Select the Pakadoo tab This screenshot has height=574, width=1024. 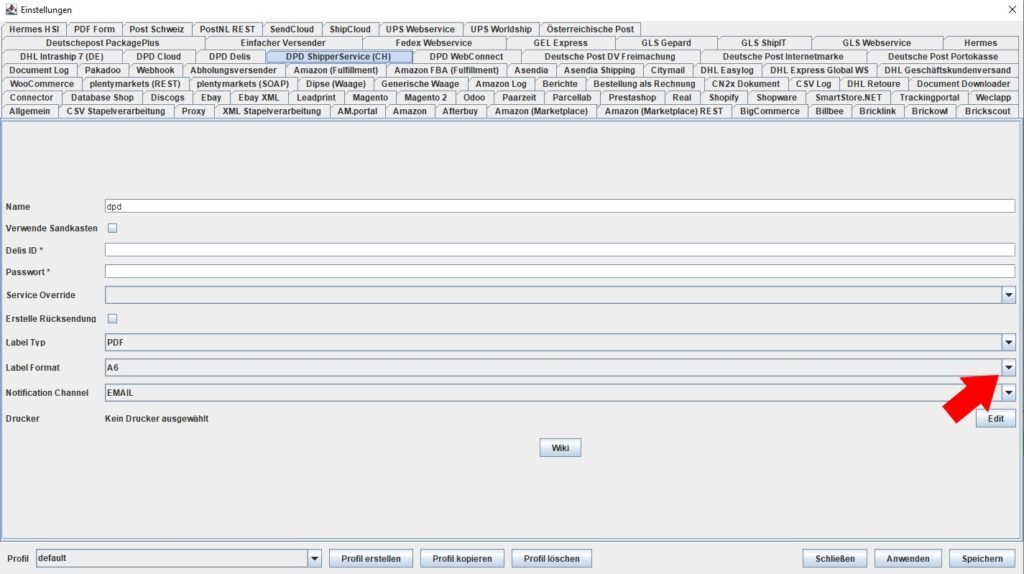coord(103,71)
